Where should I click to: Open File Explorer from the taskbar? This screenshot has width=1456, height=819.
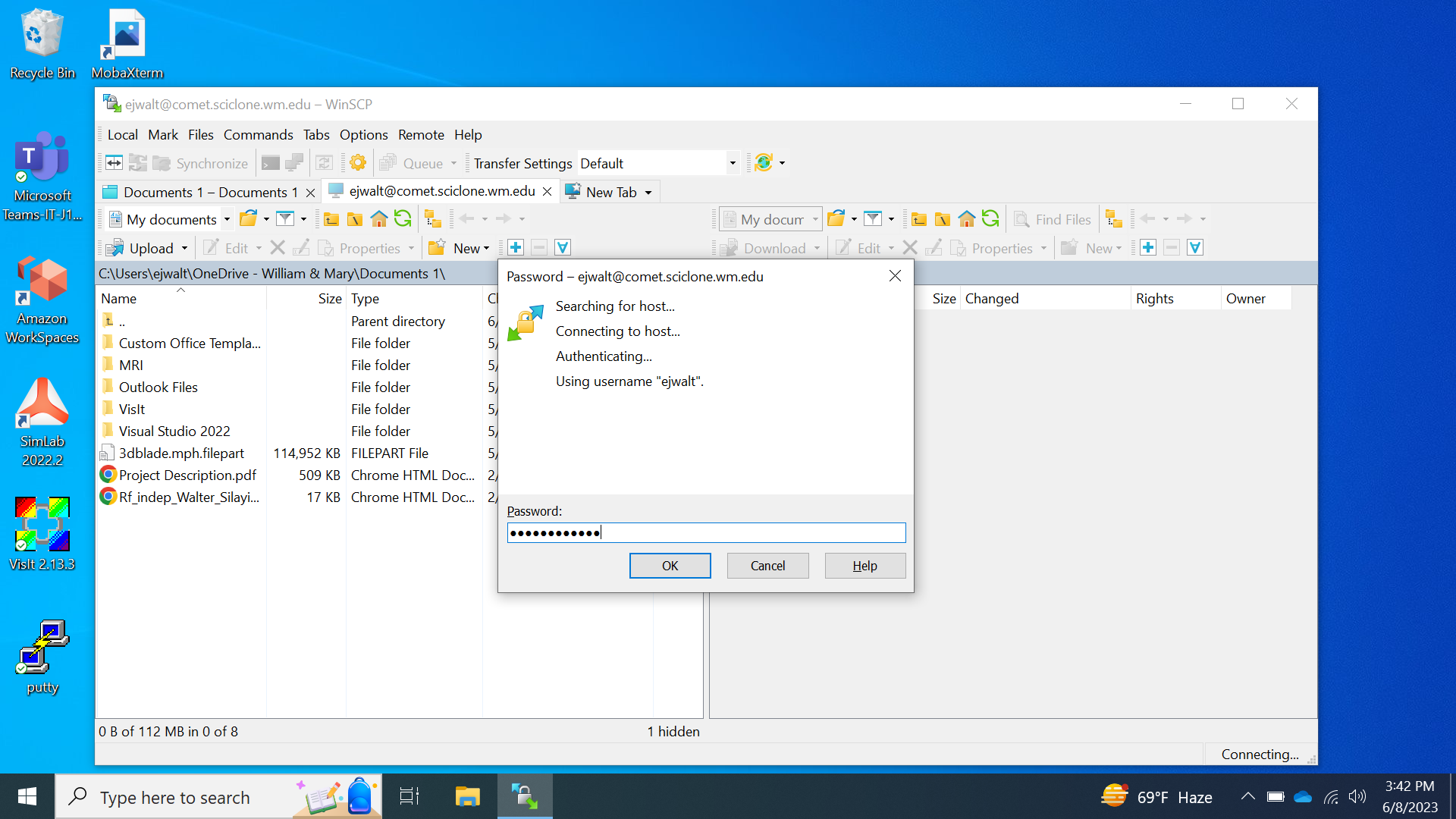click(x=468, y=797)
